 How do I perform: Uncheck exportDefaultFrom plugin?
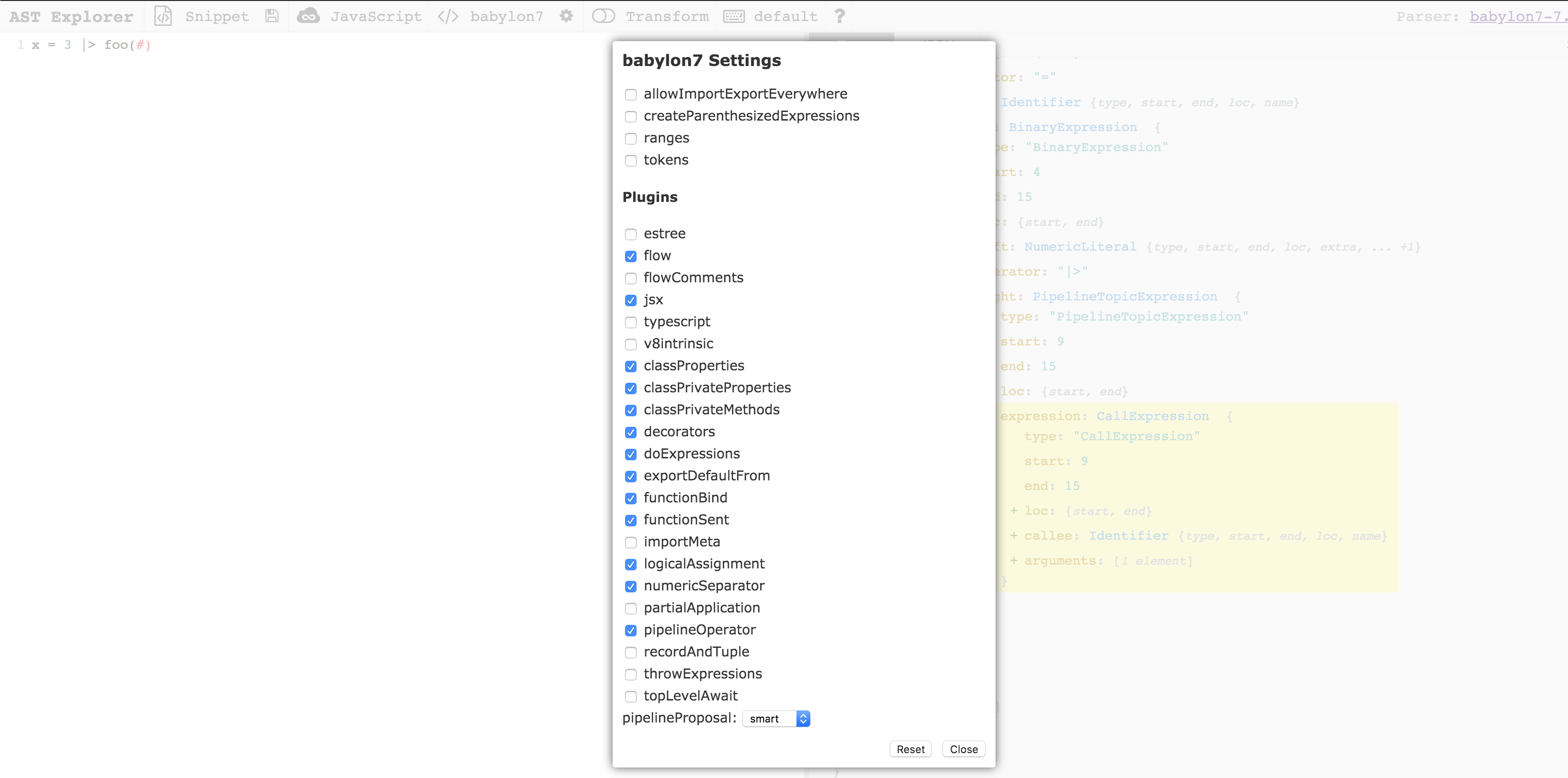(631, 476)
